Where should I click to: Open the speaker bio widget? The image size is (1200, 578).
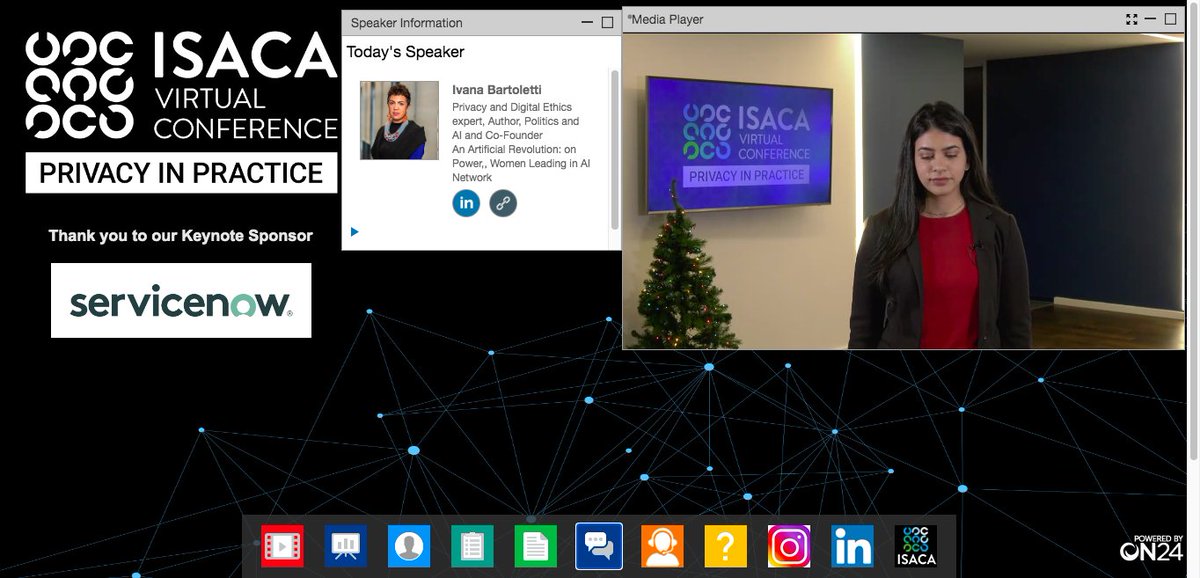coord(409,545)
